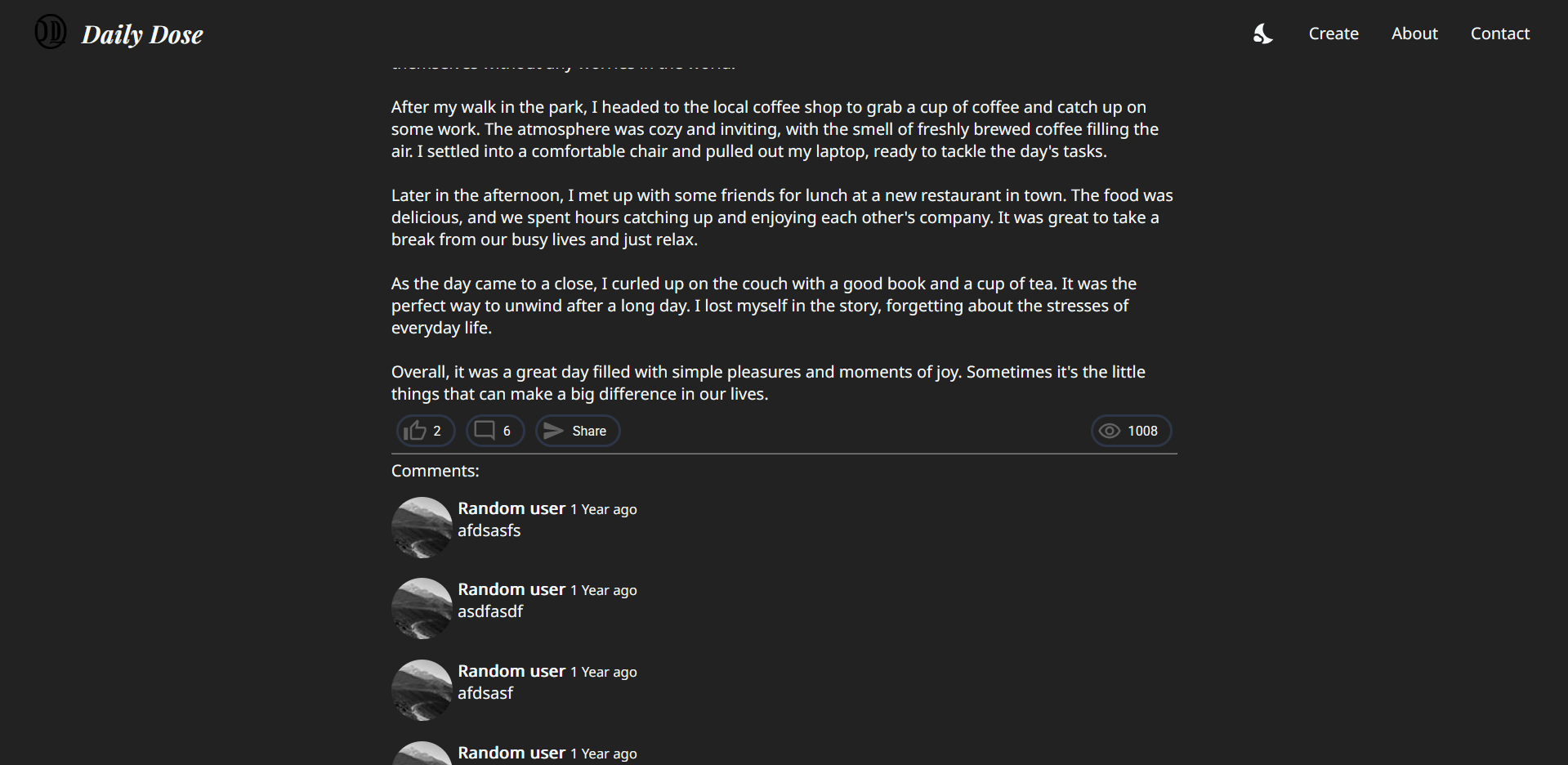The width and height of the screenshot is (1568, 765).
Task: Select the avatar of the afdsasfs commenter
Action: coord(422,527)
